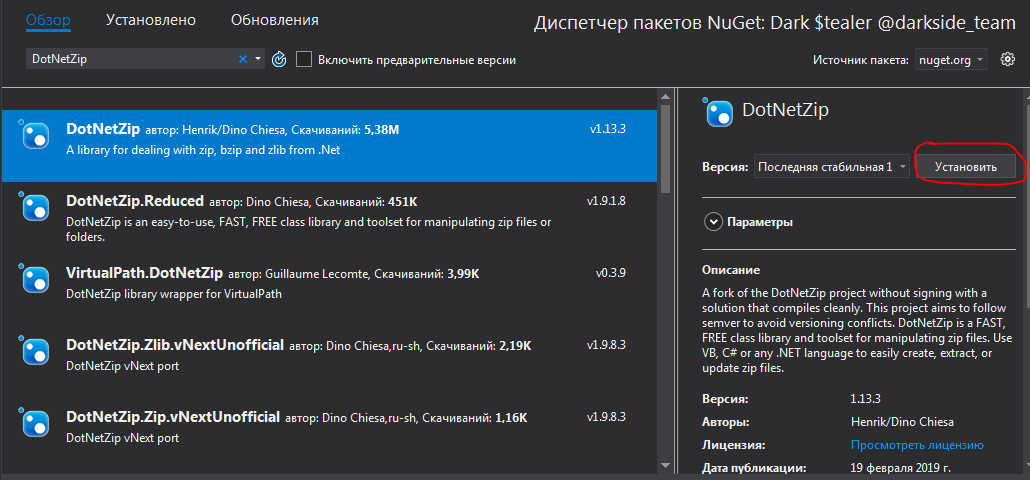Click the DotNetZip search input field
Viewport: 1030px width, 480px height.
click(x=131, y=59)
